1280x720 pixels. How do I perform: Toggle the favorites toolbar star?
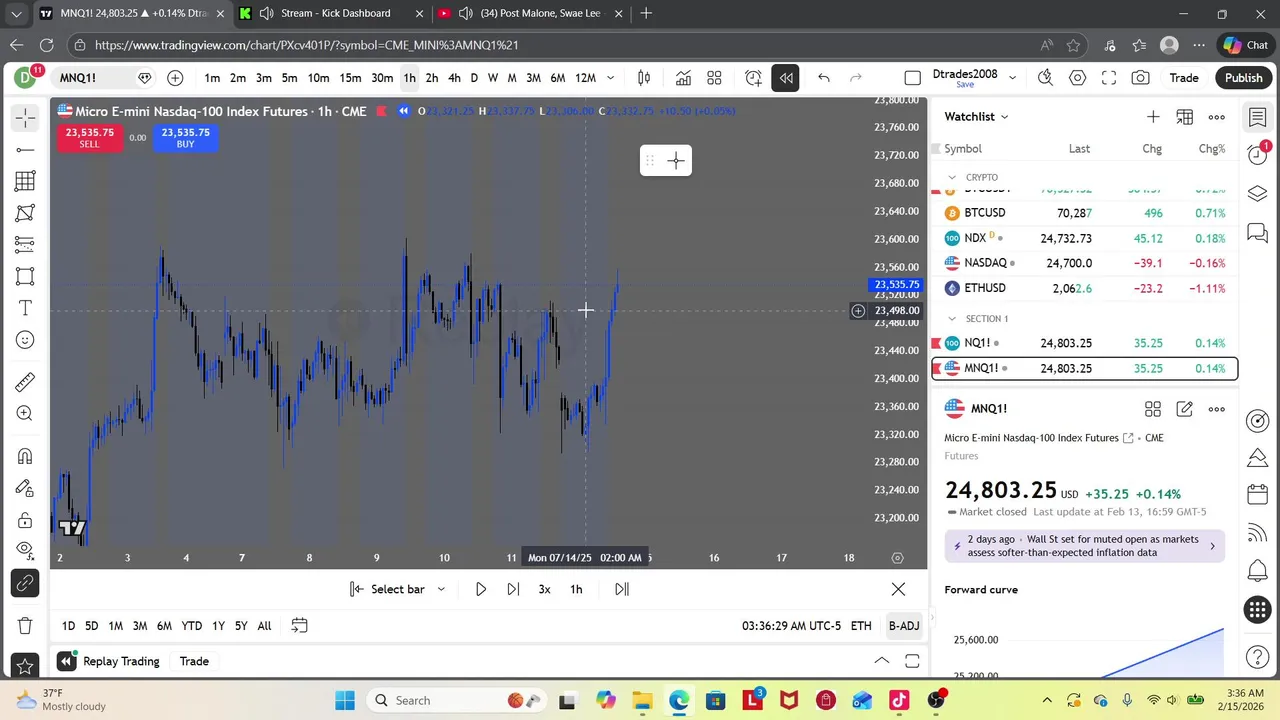[25, 666]
